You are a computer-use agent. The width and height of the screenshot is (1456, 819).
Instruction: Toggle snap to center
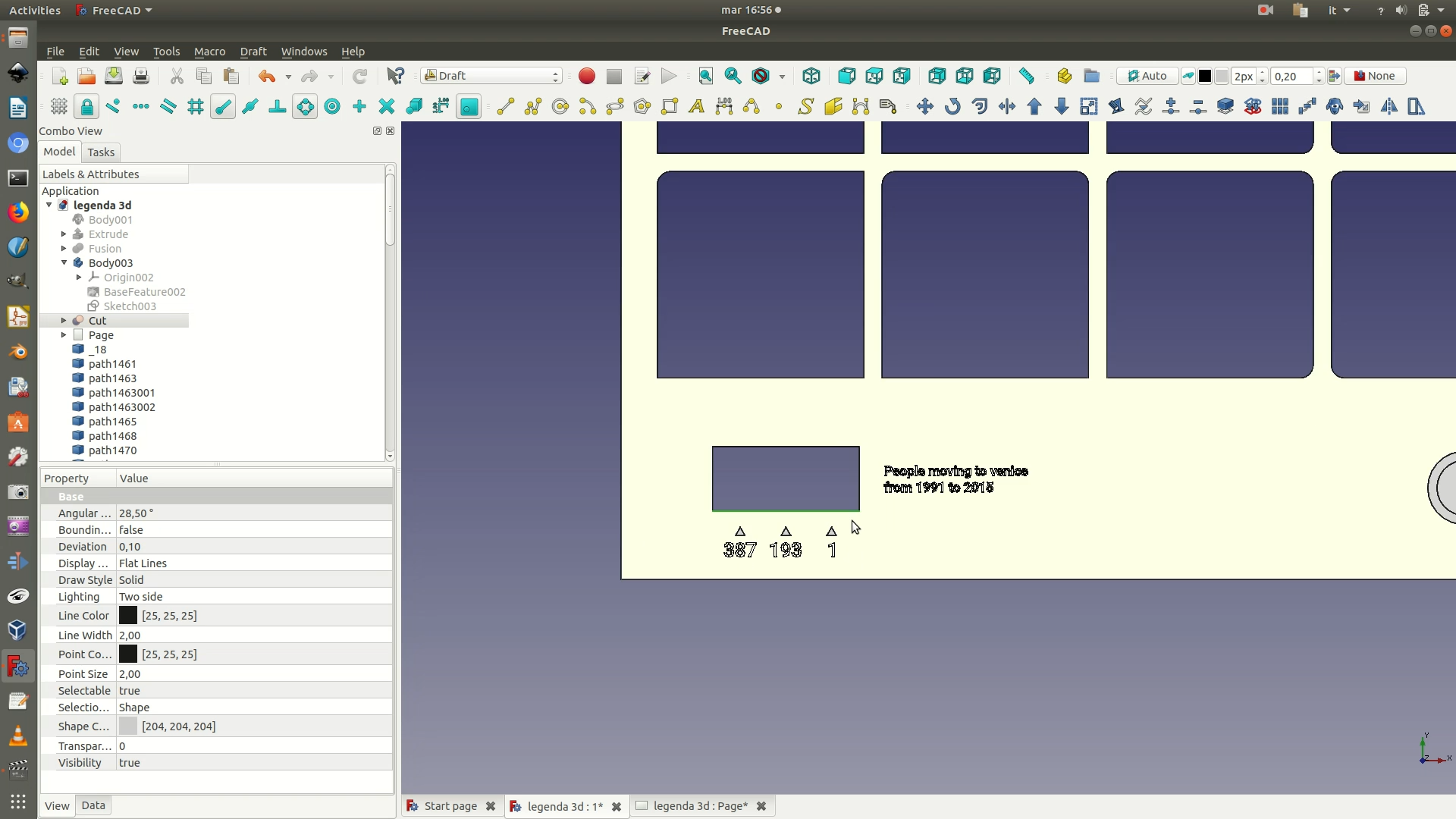(x=332, y=106)
